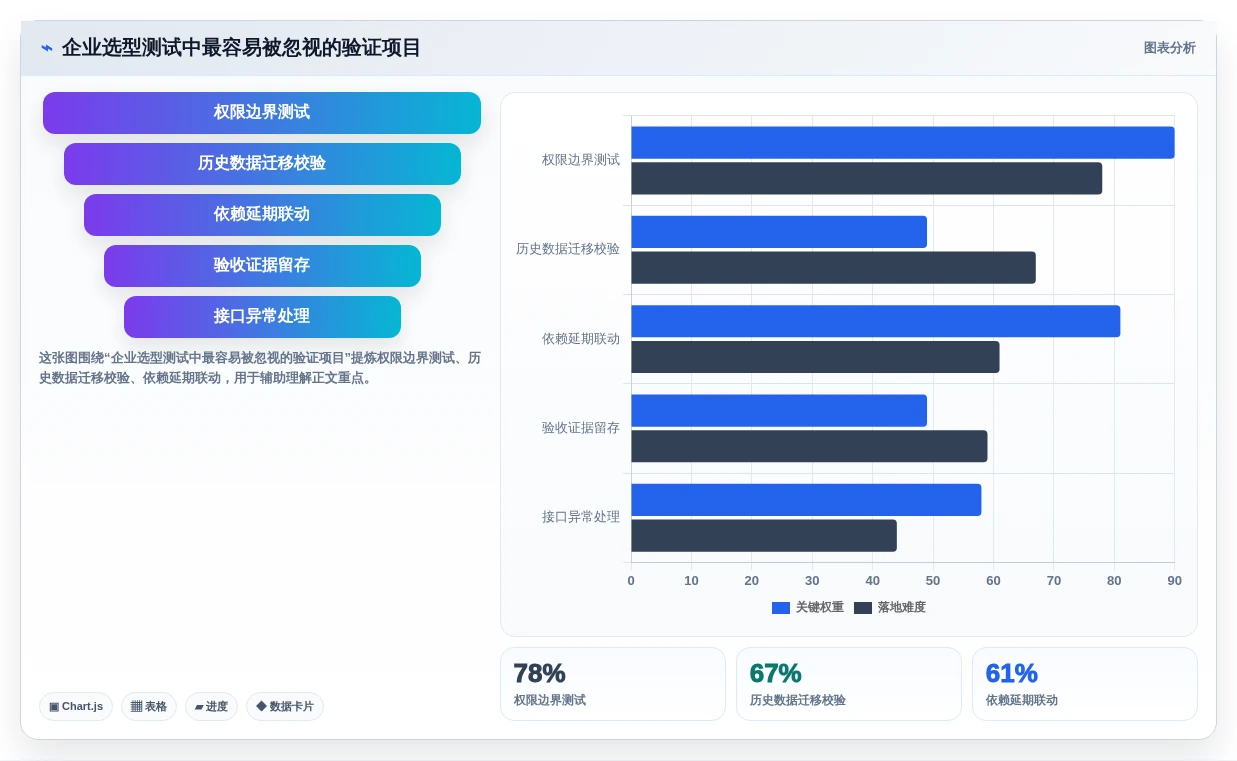Click the 数据卡片 tag chip
This screenshot has width=1237, height=761.
(x=285, y=707)
